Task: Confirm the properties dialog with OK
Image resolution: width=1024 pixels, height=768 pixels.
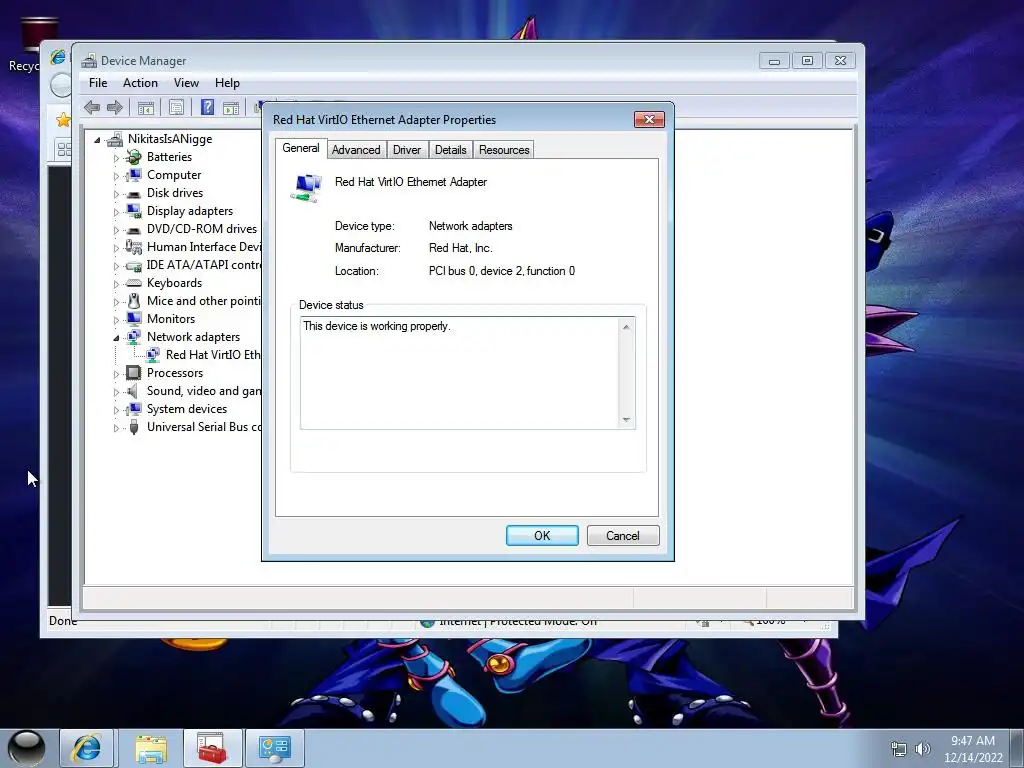Action: pyautogui.click(x=542, y=536)
